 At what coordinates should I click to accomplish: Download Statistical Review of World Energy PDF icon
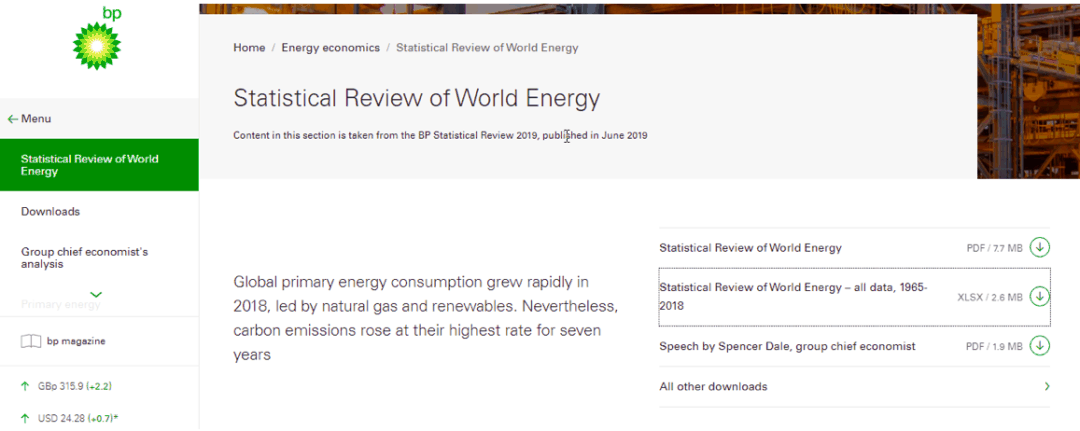pos(1040,247)
